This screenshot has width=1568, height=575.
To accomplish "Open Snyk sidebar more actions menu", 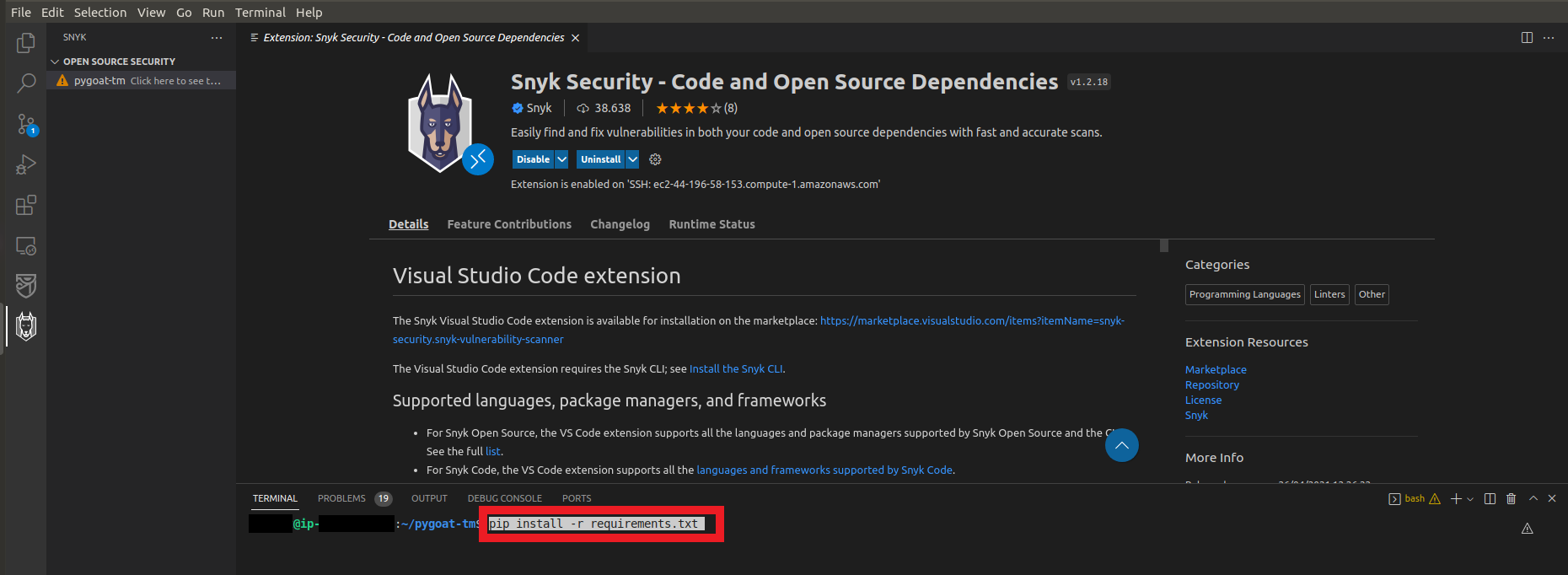I will click(217, 37).
